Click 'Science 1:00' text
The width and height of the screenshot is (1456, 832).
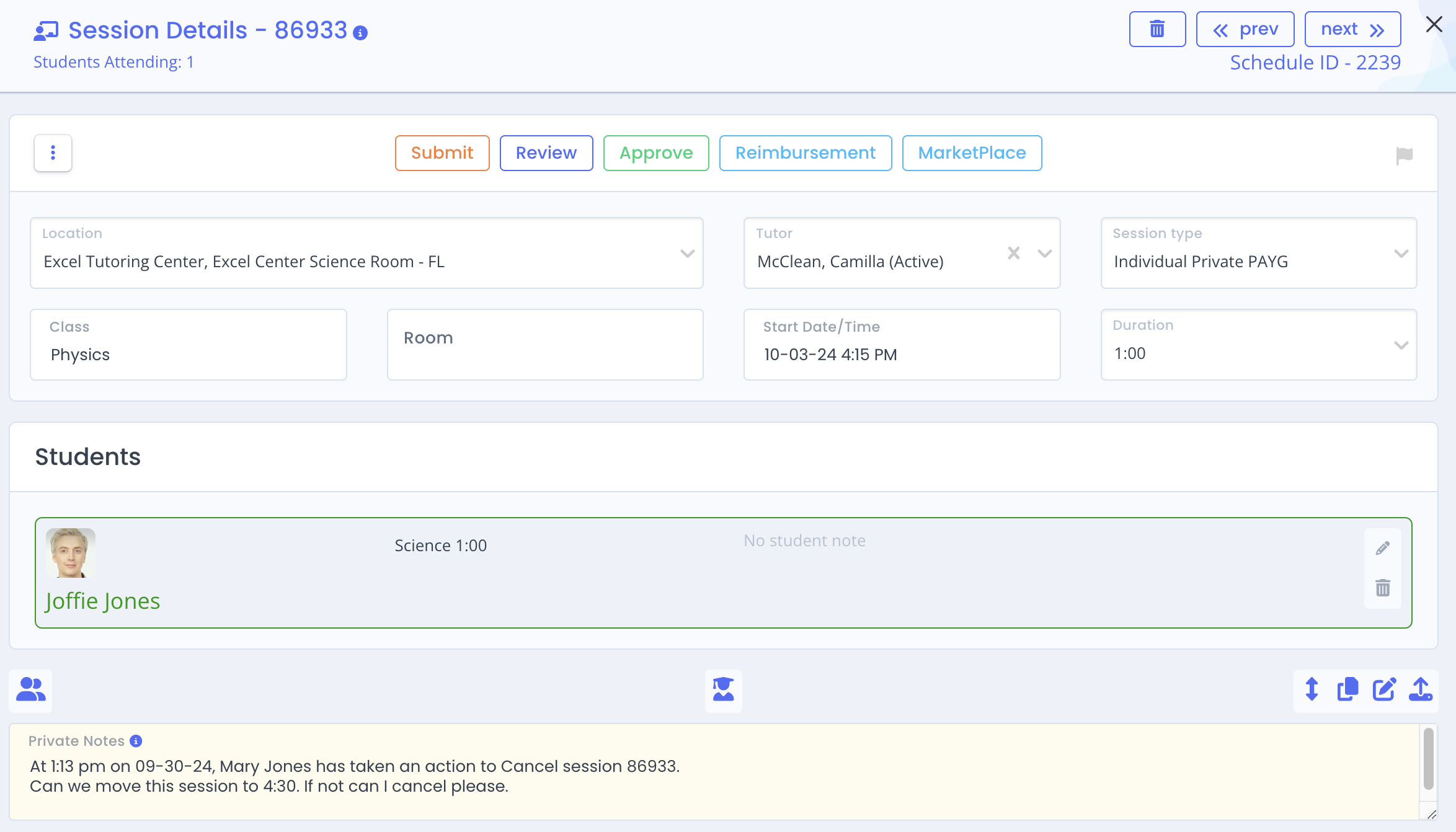(x=441, y=546)
